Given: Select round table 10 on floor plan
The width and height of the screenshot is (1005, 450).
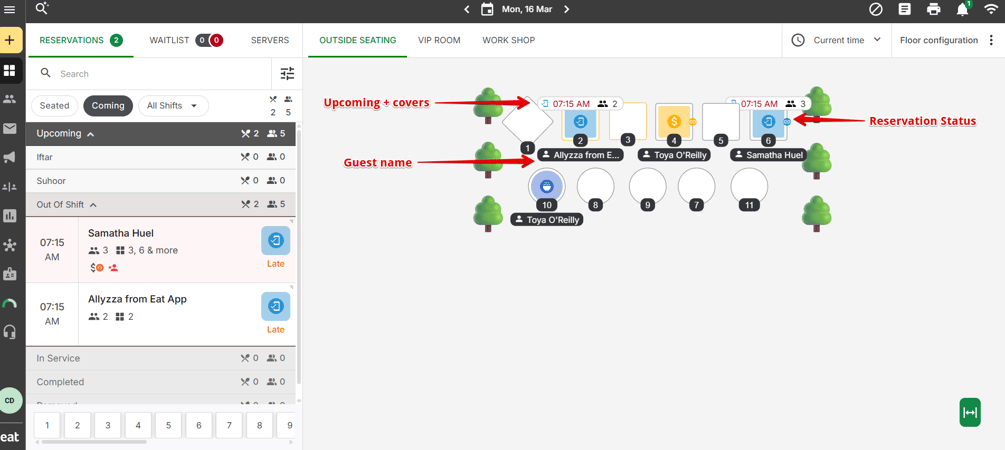Looking at the screenshot, I should pyautogui.click(x=547, y=186).
